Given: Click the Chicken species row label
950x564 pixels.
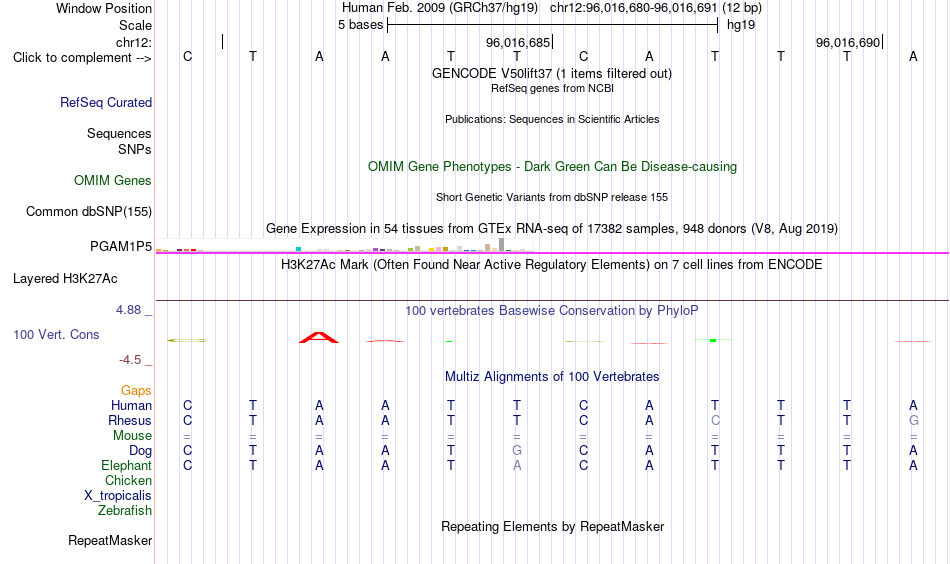Looking at the screenshot, I should (x=128, y=480).
